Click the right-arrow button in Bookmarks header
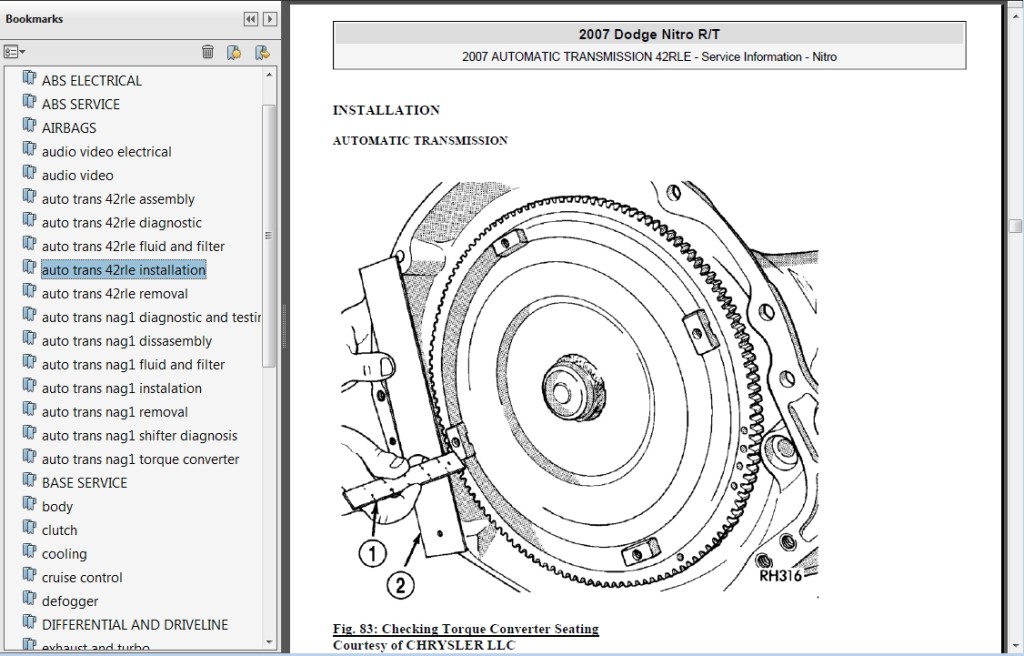 269,19
